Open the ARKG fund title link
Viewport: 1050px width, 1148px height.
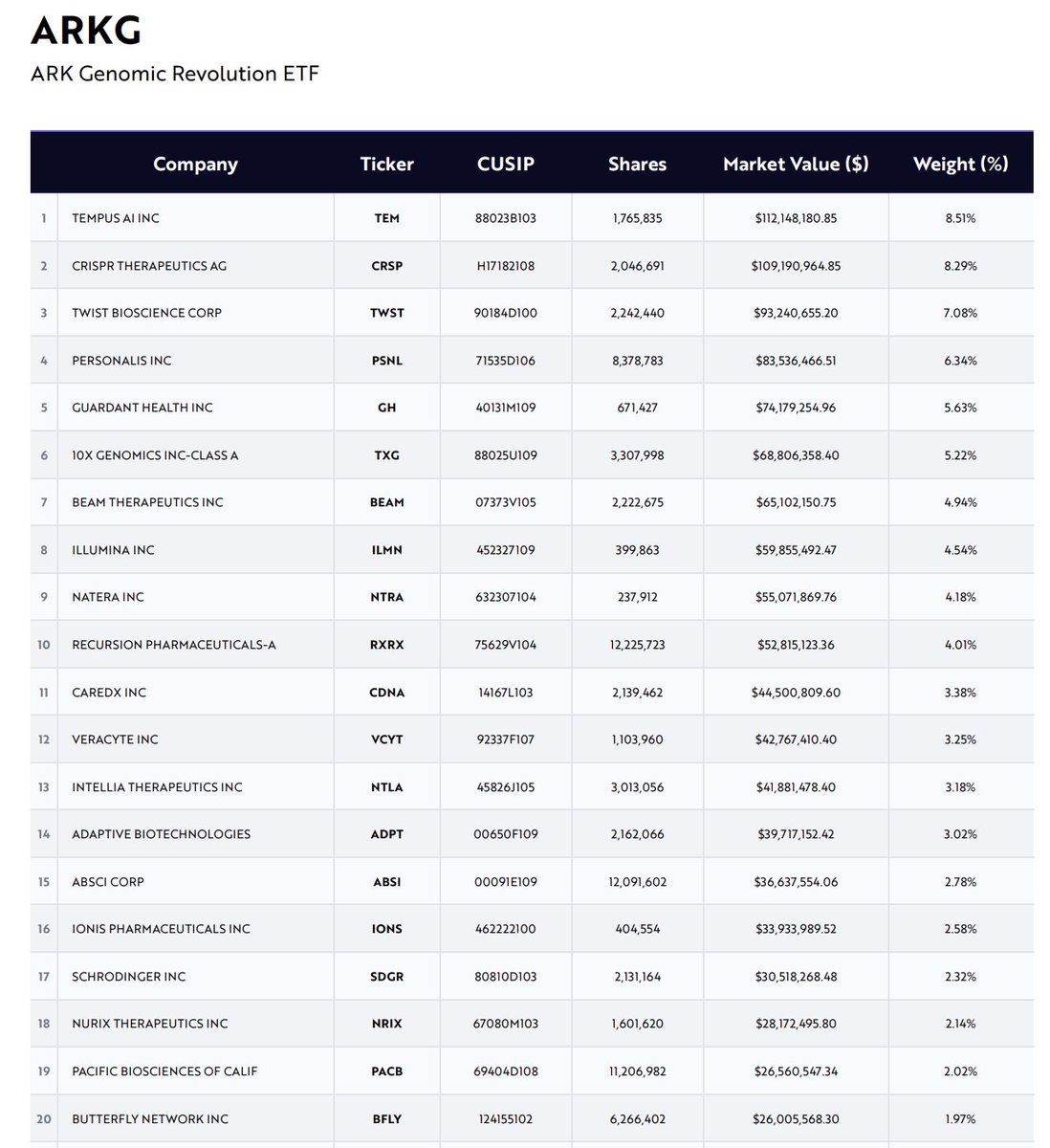(x=86, y=32)
